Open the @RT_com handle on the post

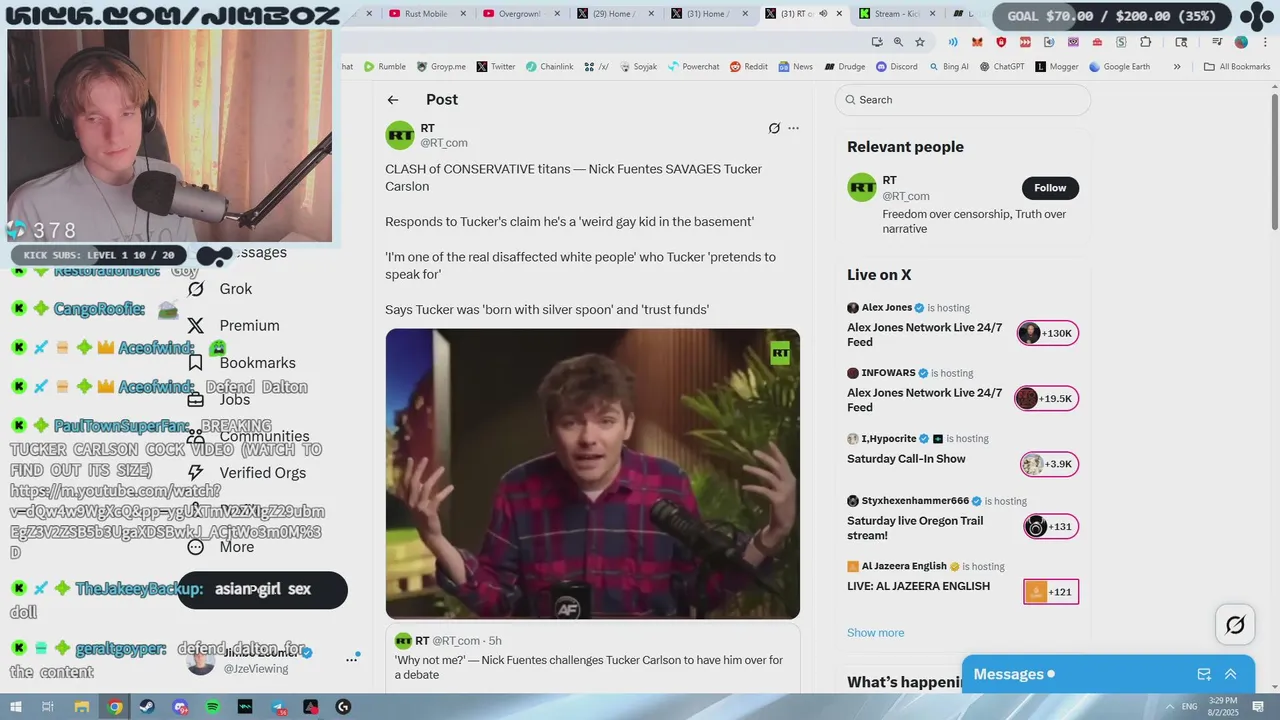tap(444, 143)
